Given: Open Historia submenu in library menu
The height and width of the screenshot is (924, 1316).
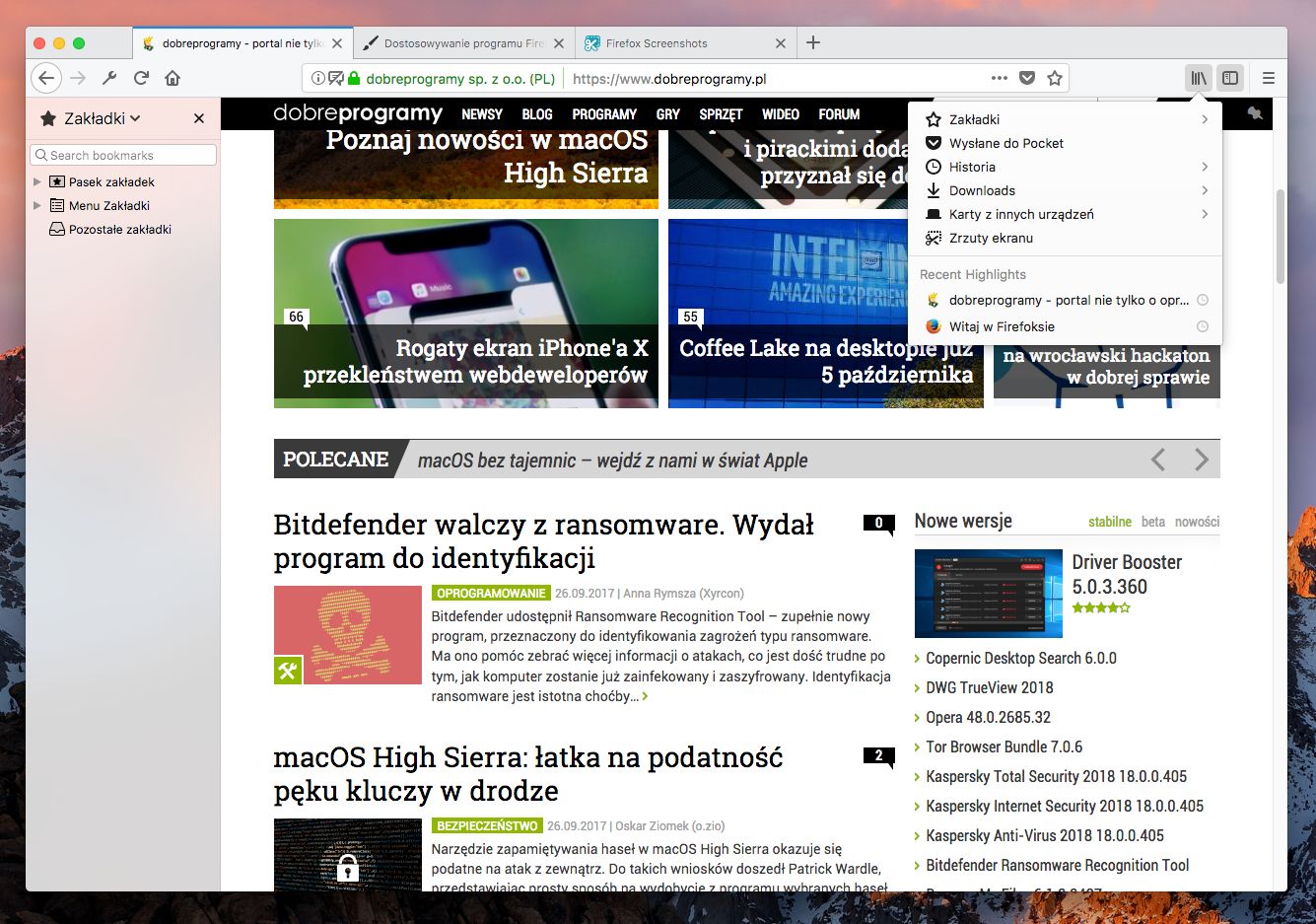Looking at the screenshot, I should [1065, 167].
